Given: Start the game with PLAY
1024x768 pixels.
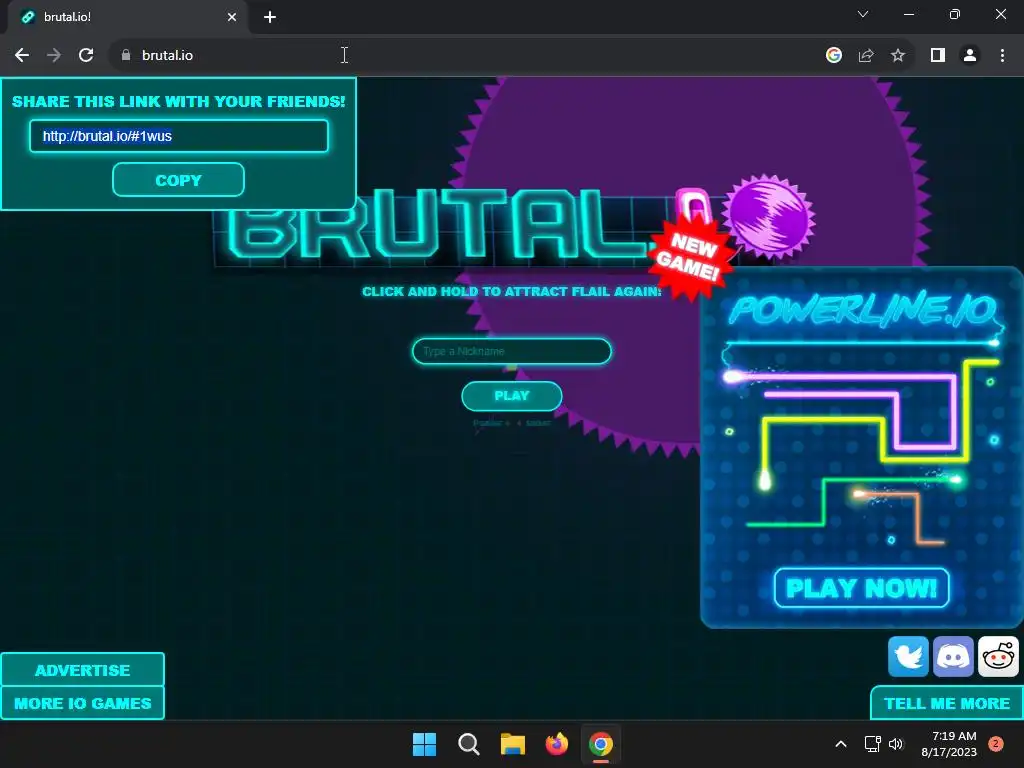Looking at the screenshot, I should tap(511, 396).
